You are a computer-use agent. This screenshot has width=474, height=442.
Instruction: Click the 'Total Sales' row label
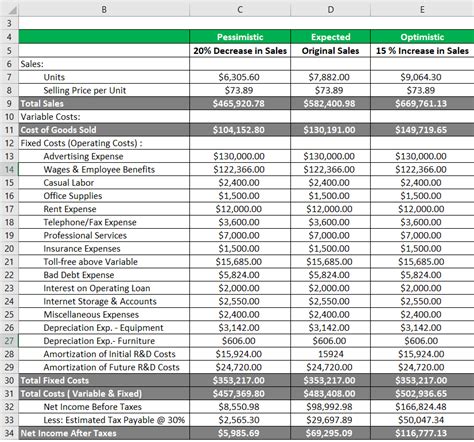[x=42, y=104]
